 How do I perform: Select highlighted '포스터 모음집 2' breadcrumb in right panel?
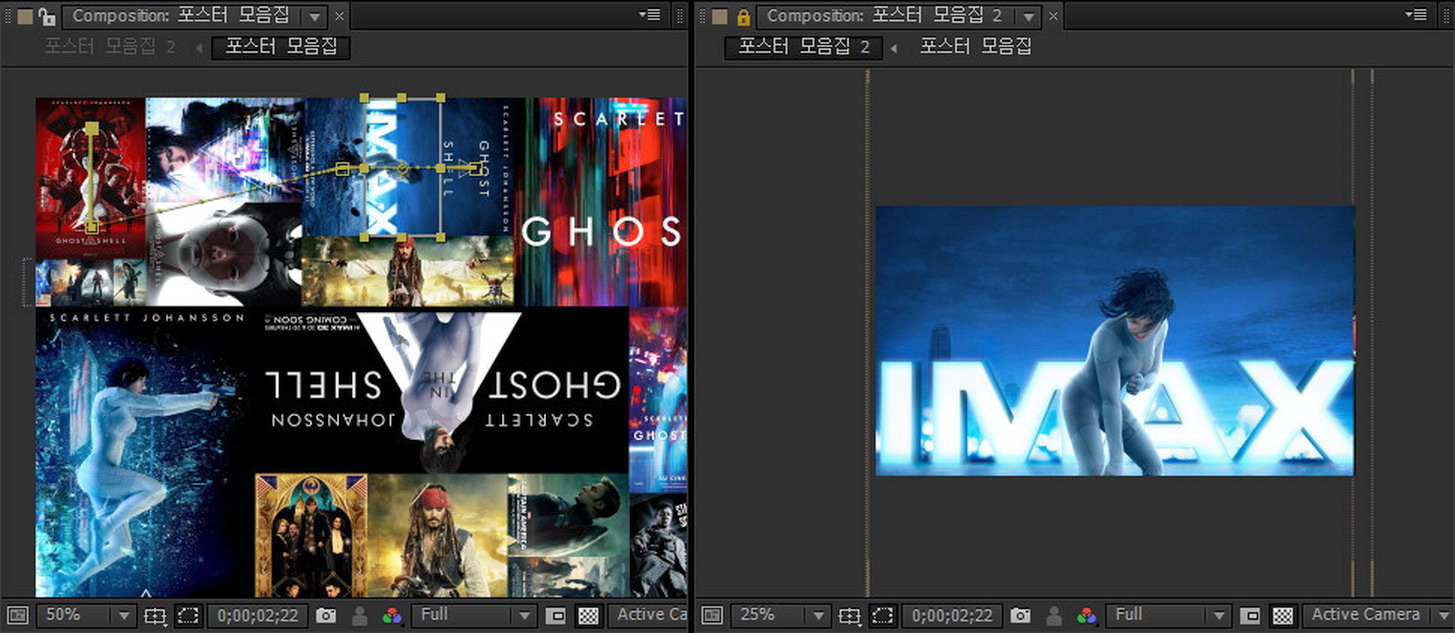(804, 47)
